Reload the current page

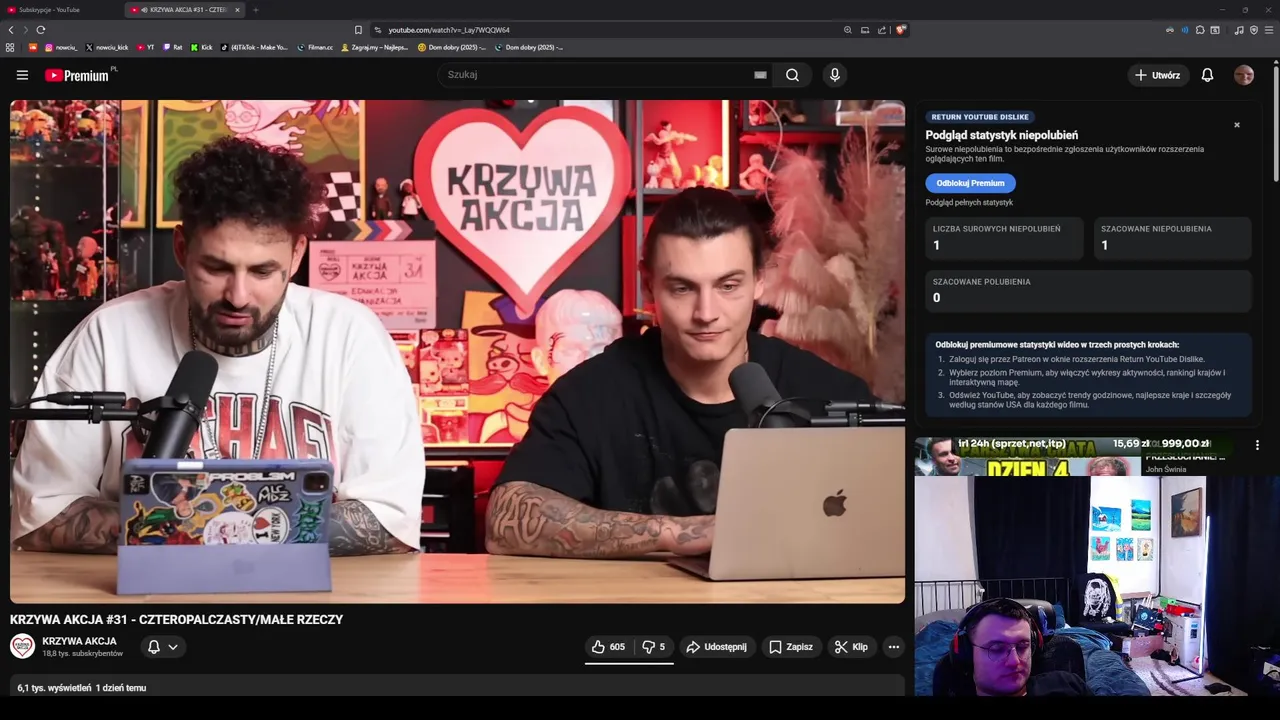[x=40, y=30]
